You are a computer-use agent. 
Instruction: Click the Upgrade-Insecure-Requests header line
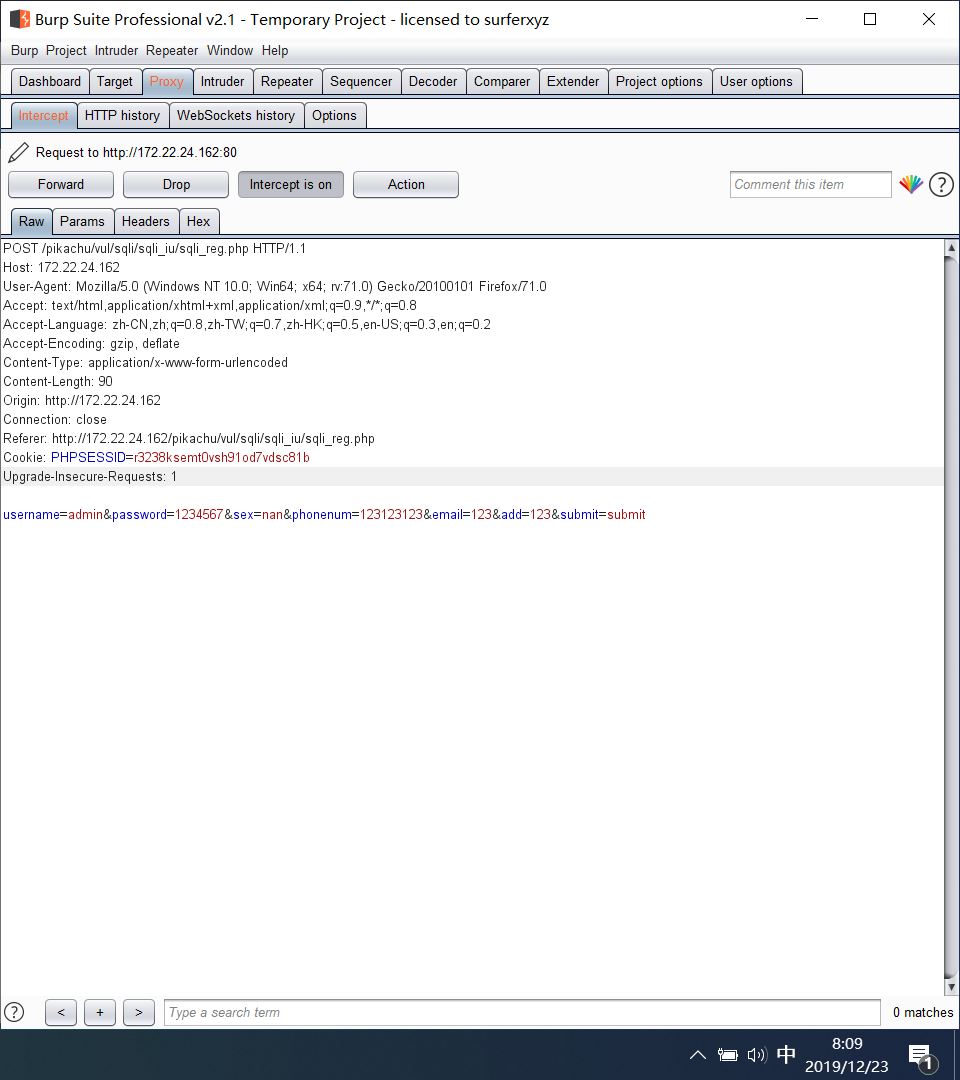click(x=90, y=477)
